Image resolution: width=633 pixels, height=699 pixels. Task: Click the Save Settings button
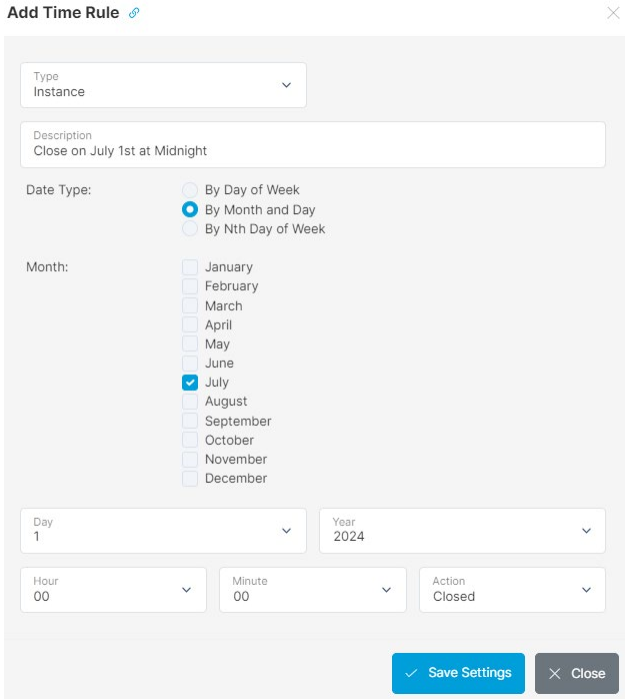click(x=458, y=673)
